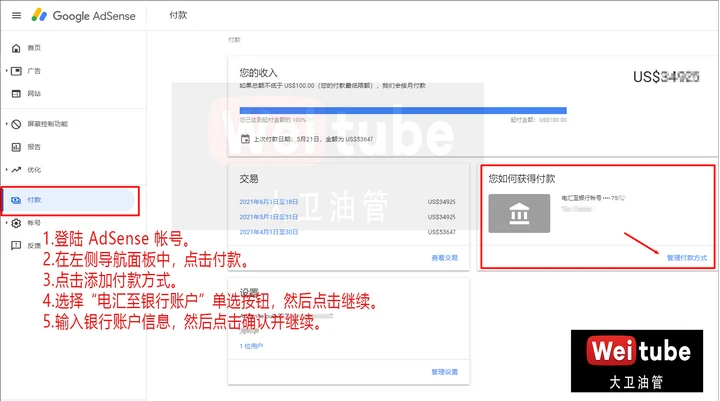Open the 广告 ads icon in sidebar

coord(16,71)
